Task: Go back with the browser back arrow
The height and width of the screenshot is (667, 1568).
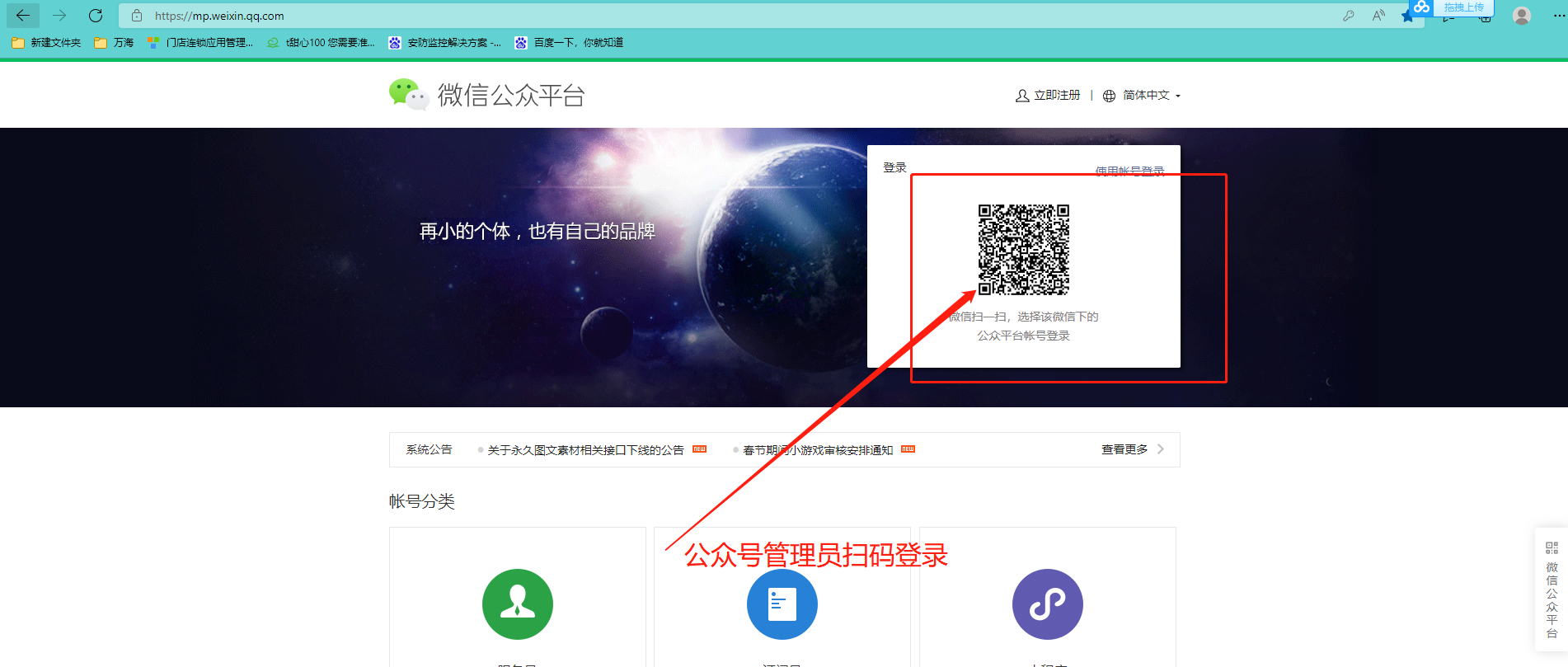Action: point(23,16)
